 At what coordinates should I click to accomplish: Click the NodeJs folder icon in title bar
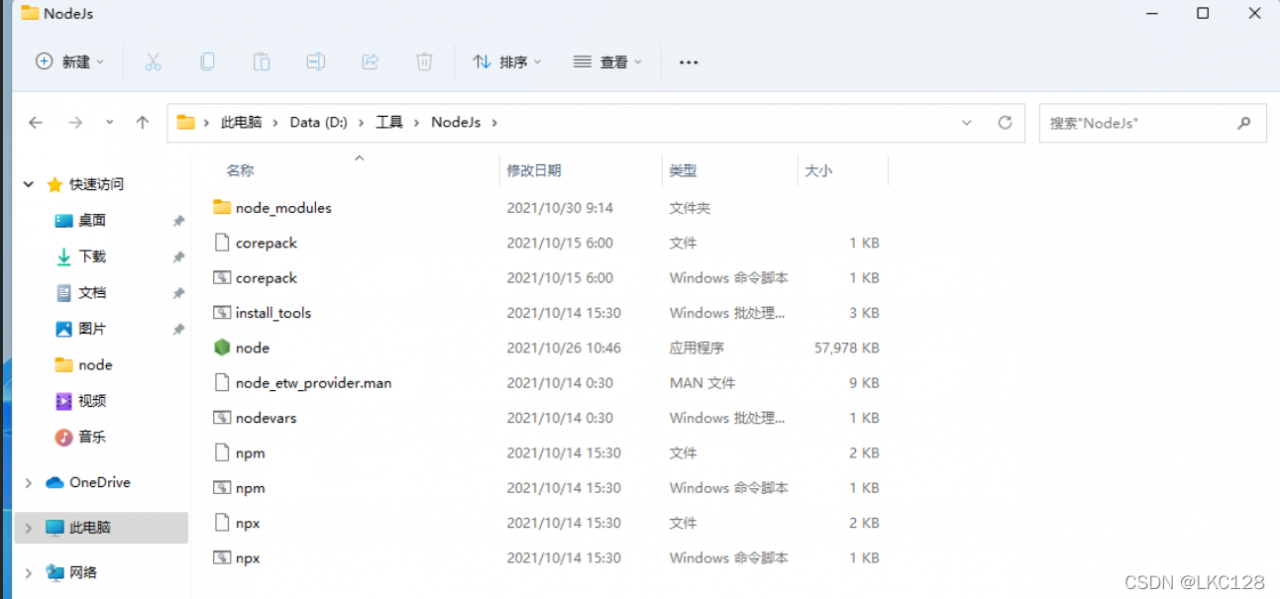(30, 13)
